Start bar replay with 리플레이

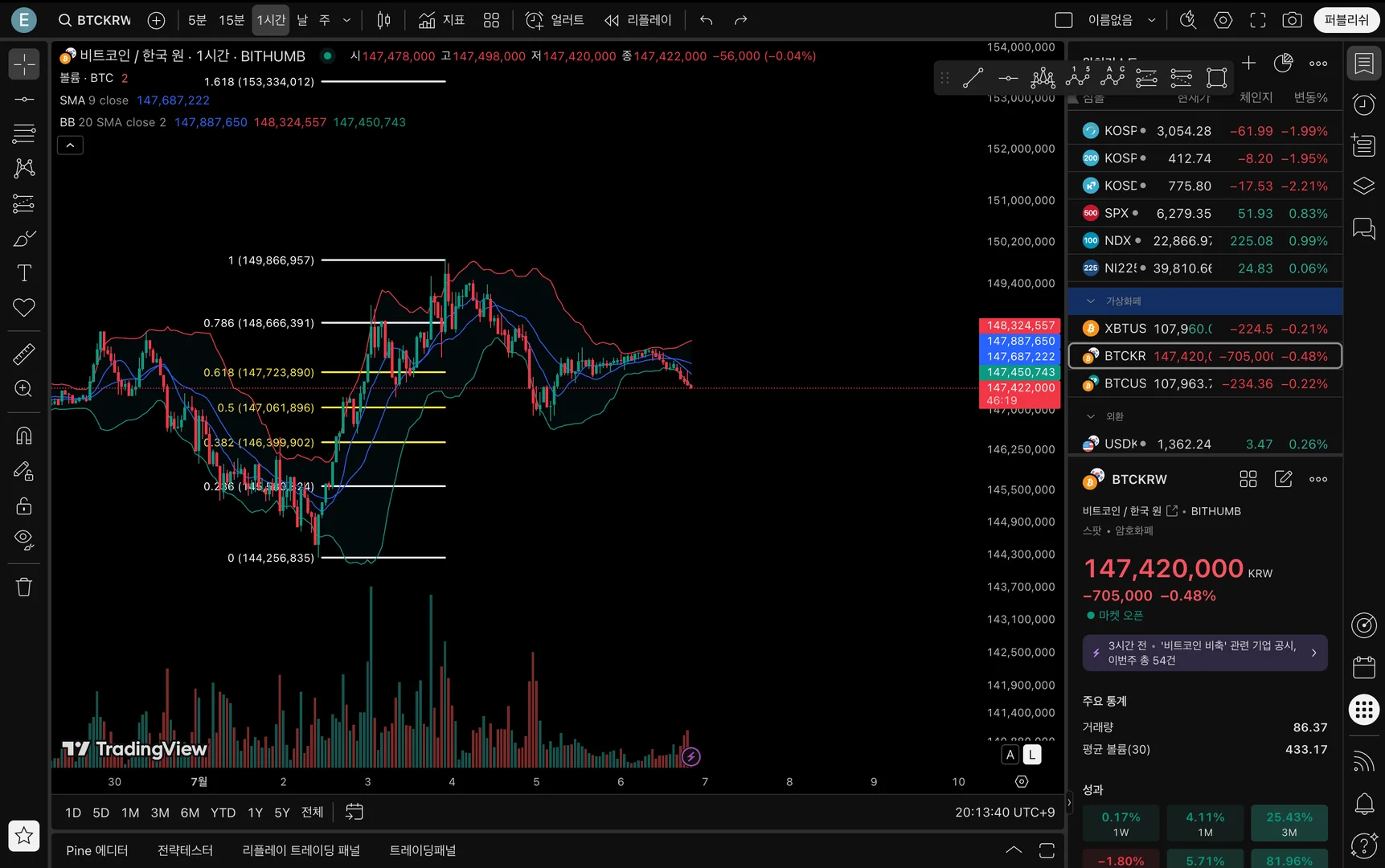638,20
